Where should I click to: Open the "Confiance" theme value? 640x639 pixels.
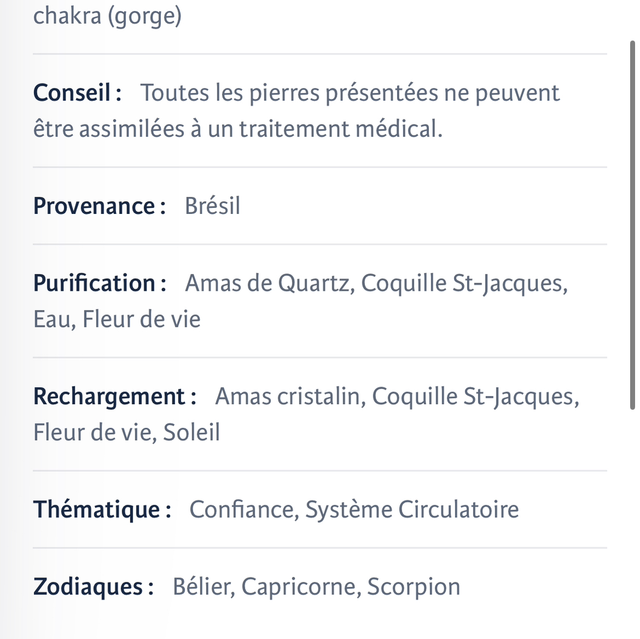(241, 510)
